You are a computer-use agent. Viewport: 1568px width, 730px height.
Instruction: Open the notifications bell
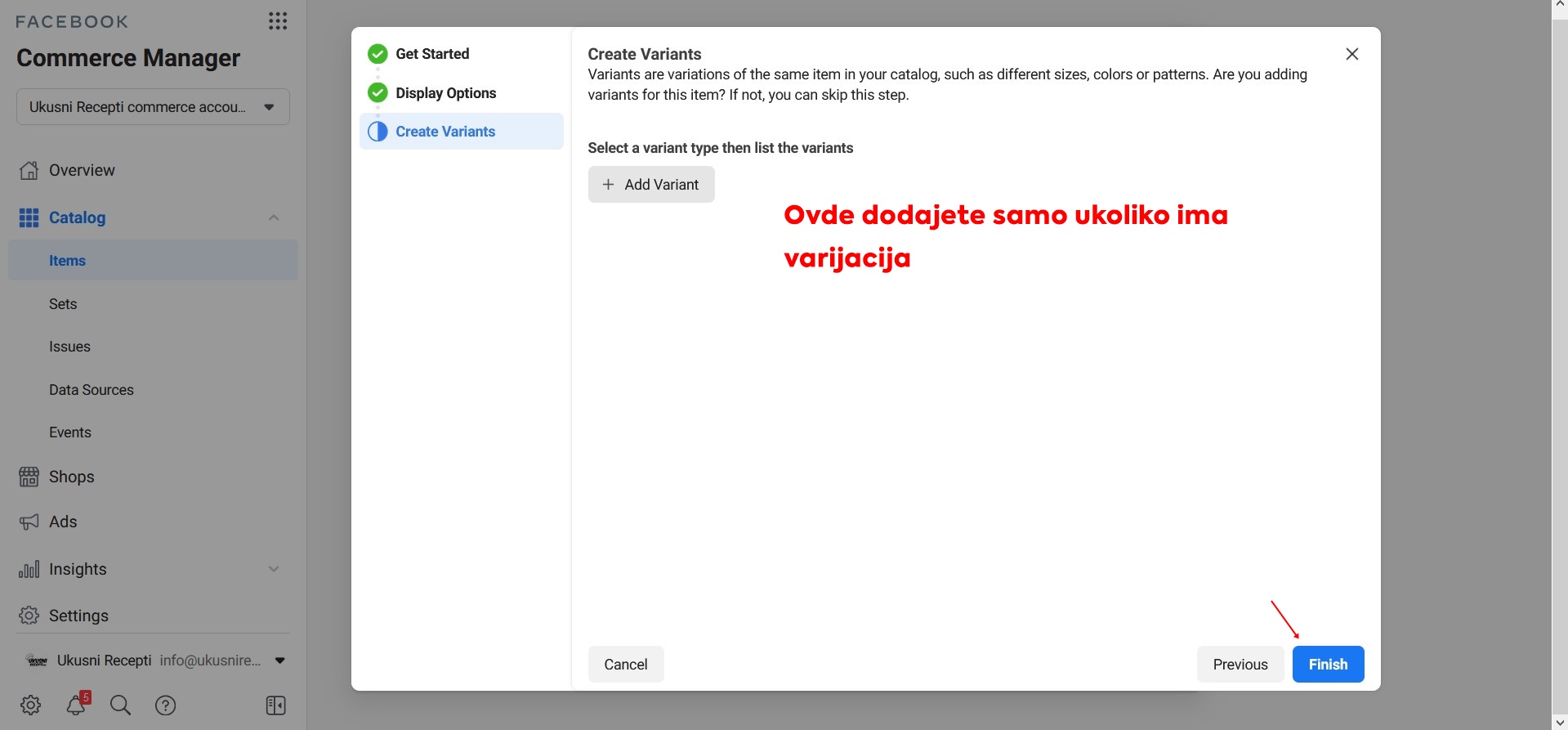(x=77, y=705)
